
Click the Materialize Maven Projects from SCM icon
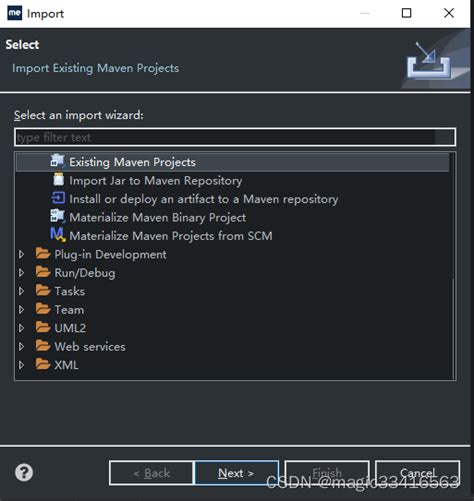click(x=58, y=235)
